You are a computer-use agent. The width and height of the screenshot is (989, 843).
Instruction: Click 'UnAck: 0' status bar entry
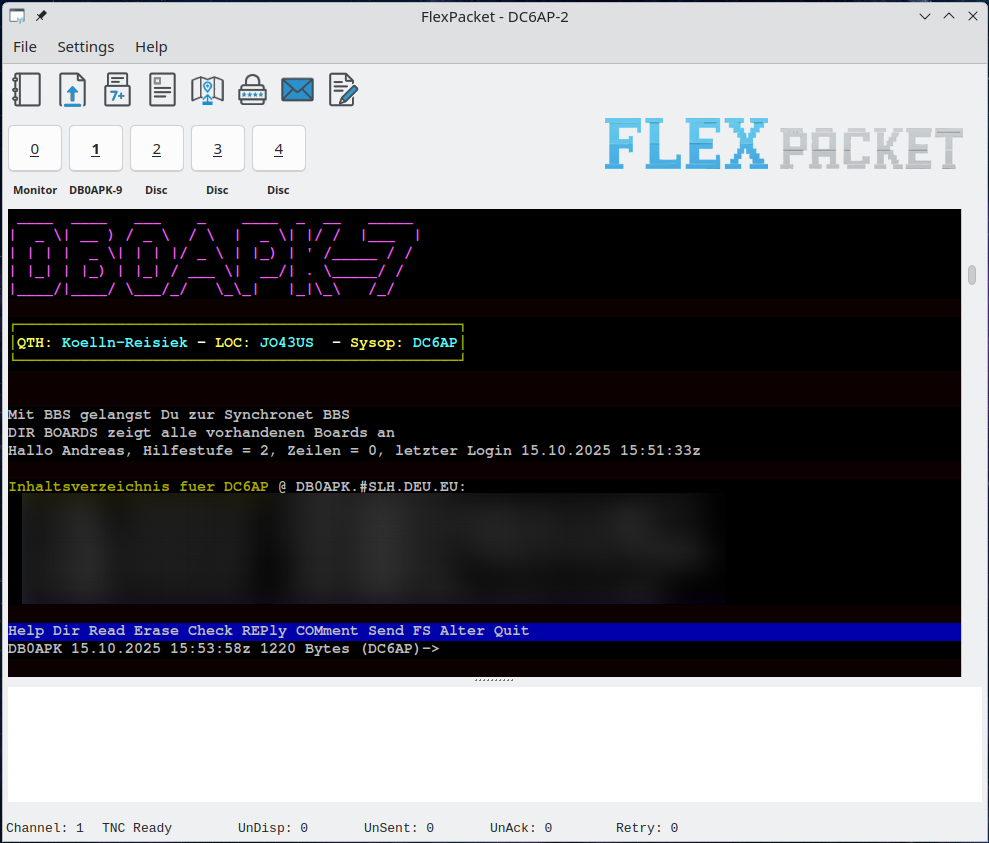(521, 828)
